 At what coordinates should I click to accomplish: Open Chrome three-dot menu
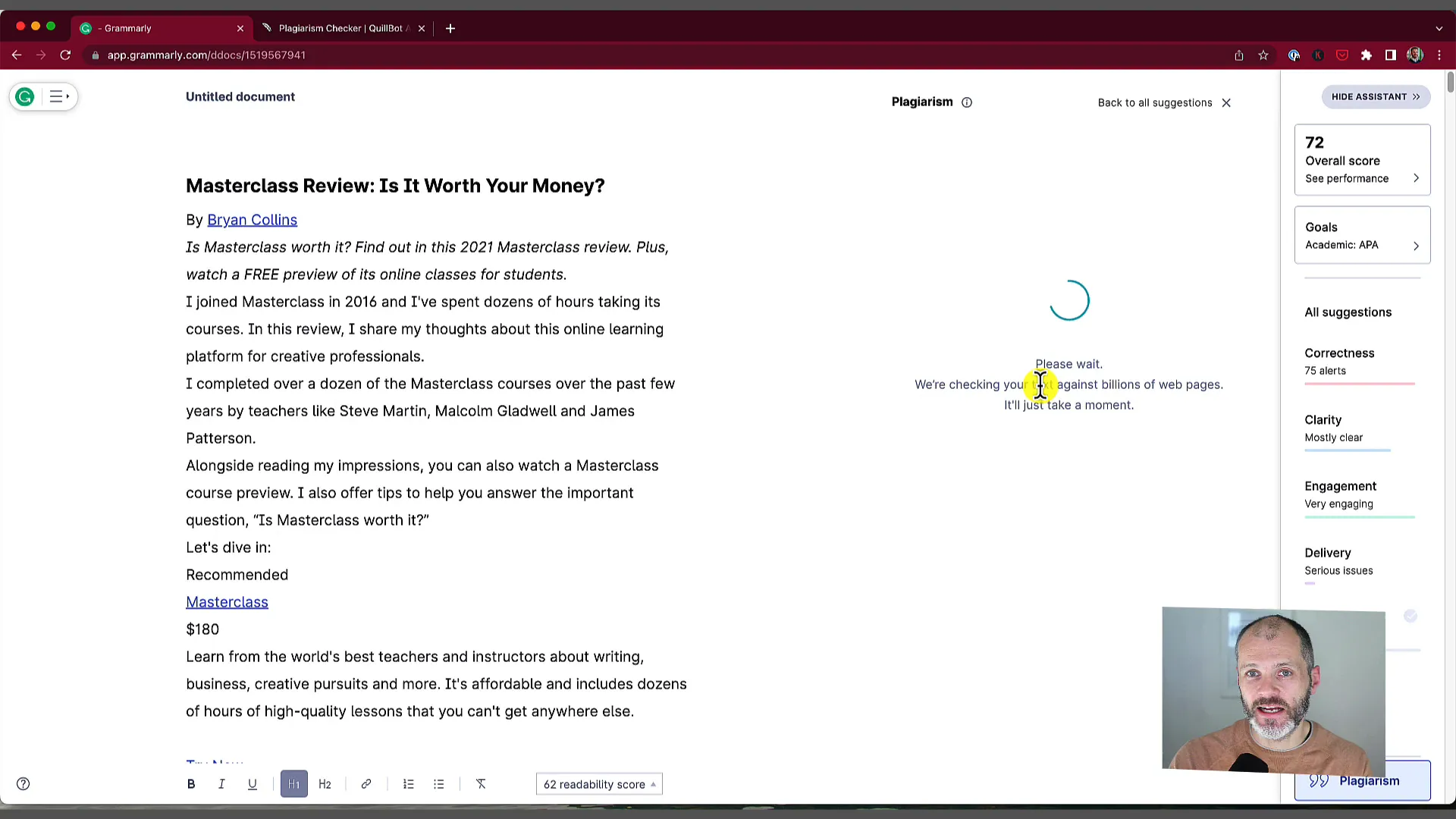[1439, 55]
